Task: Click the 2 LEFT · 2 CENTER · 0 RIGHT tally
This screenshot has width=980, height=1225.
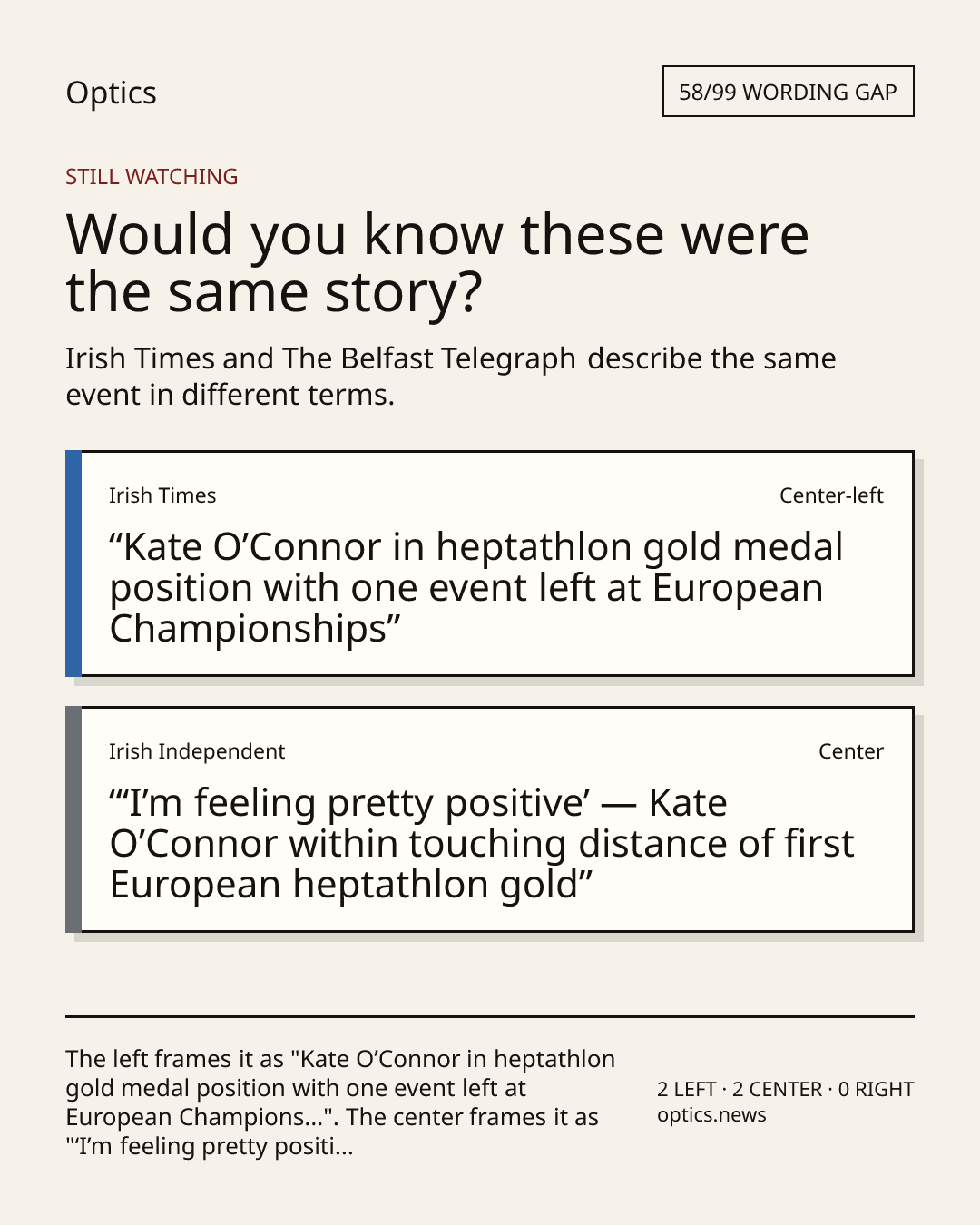Action: 786,1089
